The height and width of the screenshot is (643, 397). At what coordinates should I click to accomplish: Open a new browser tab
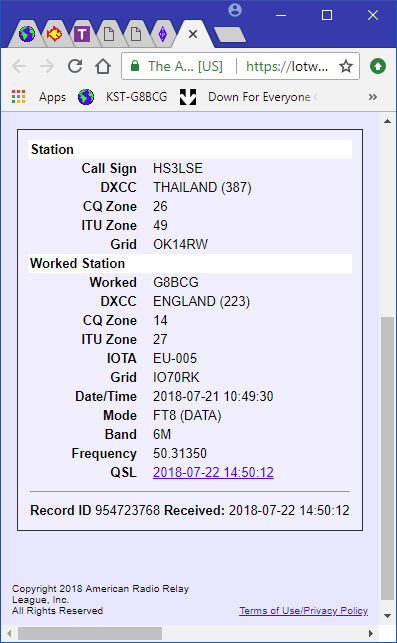pos(230,34)
